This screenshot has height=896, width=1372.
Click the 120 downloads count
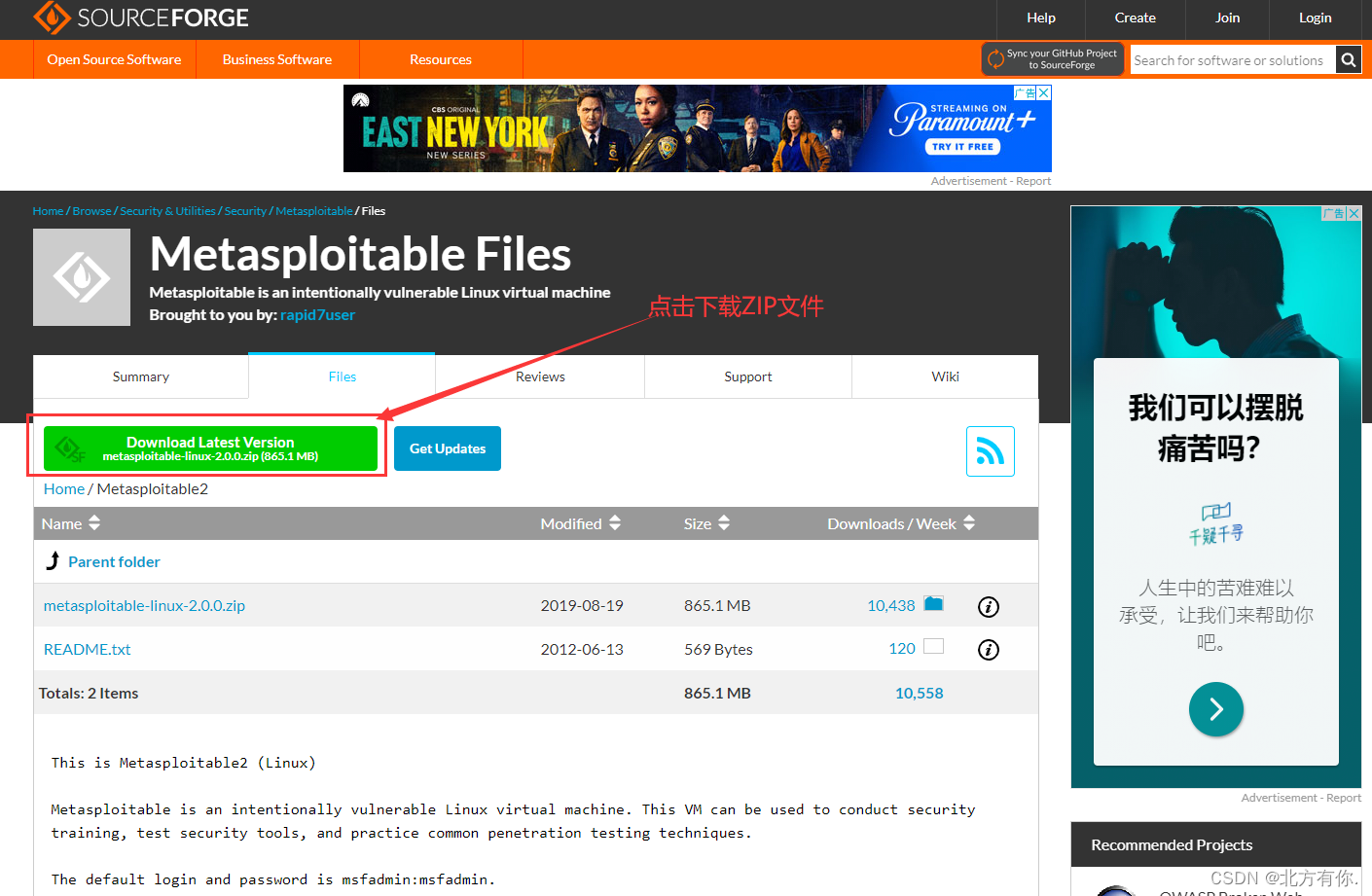[902, 649]
